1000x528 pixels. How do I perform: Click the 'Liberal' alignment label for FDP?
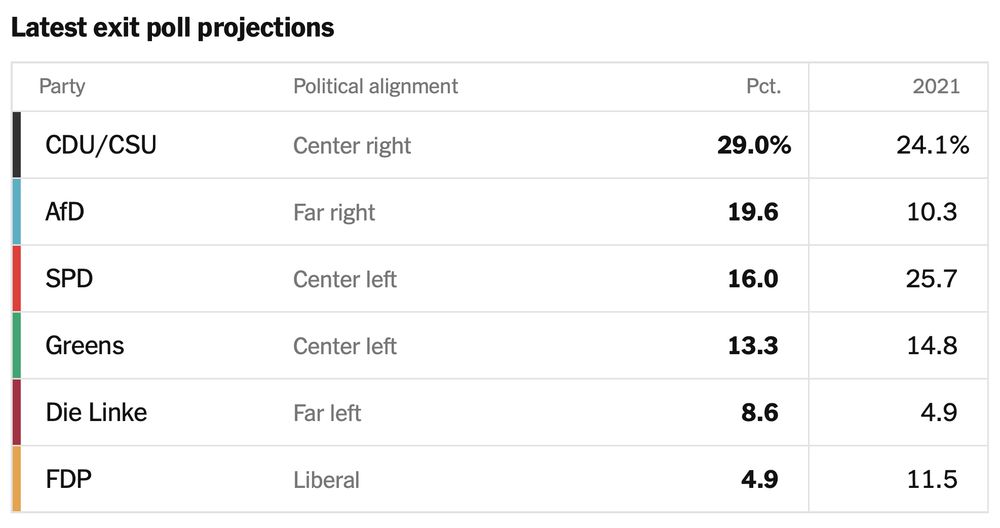pos(326,479)
